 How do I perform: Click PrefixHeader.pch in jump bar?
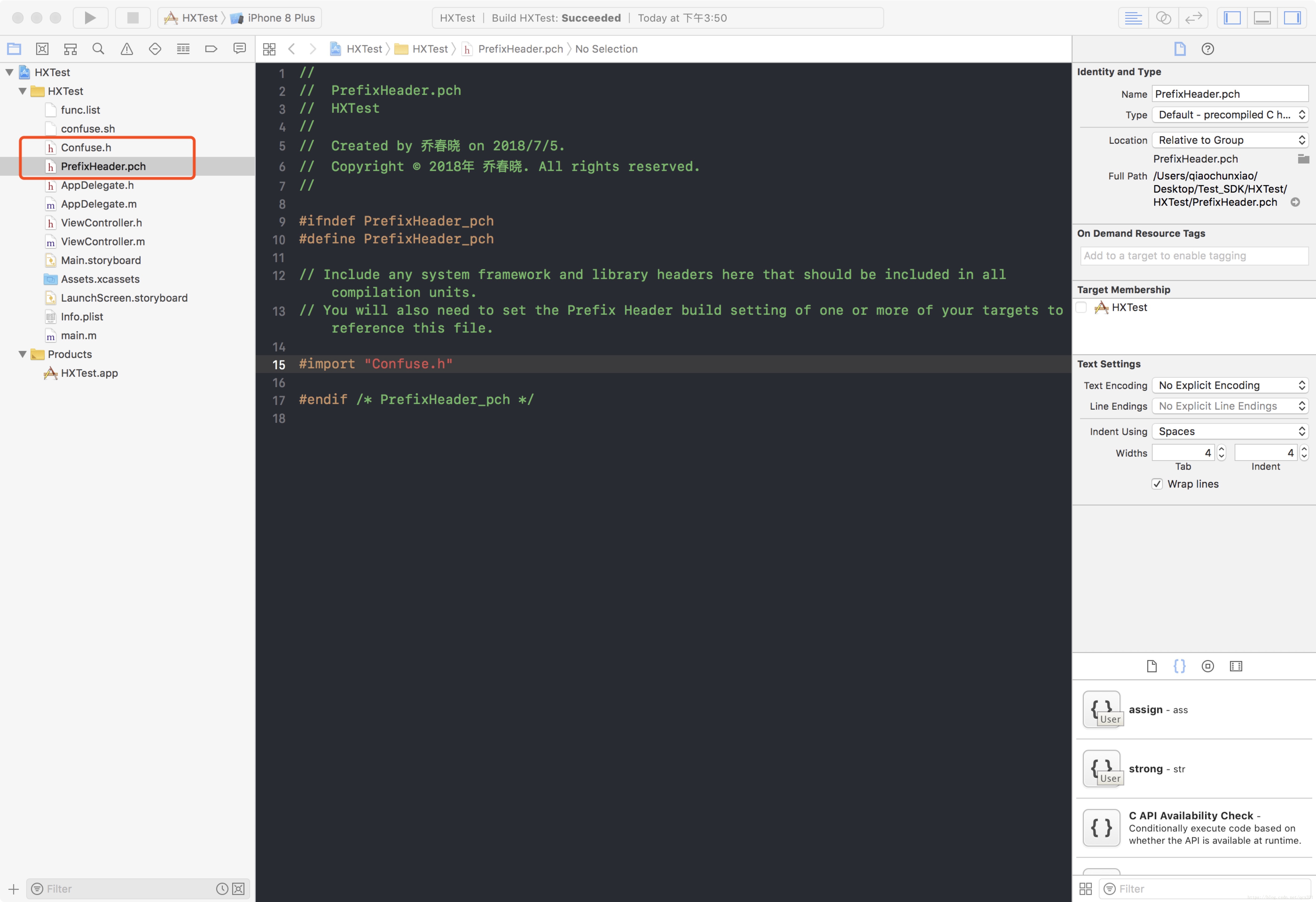pyautogui.click(x=513, y=49)
